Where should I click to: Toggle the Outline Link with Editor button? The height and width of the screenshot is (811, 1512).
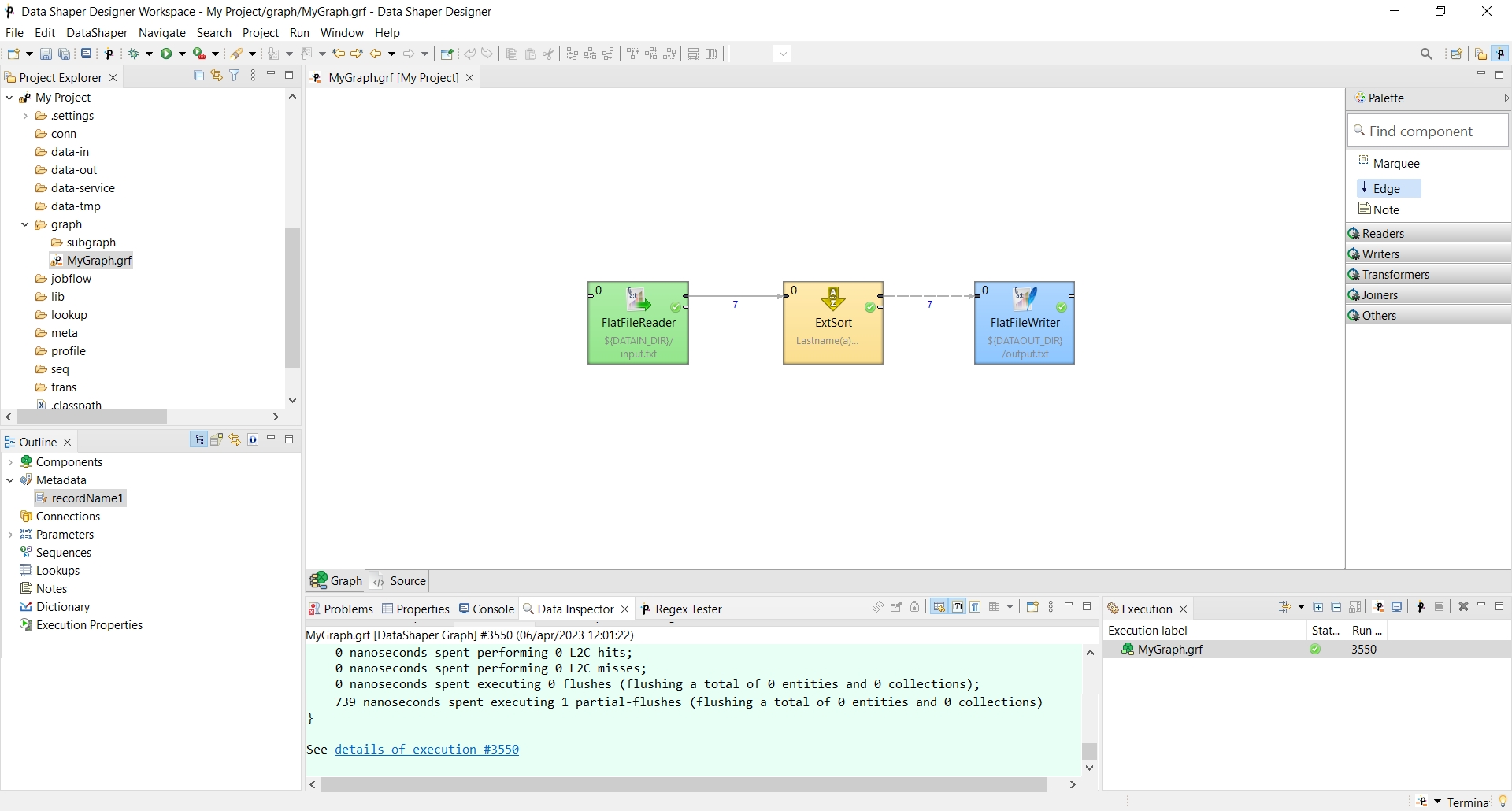(x=235, y=440)
